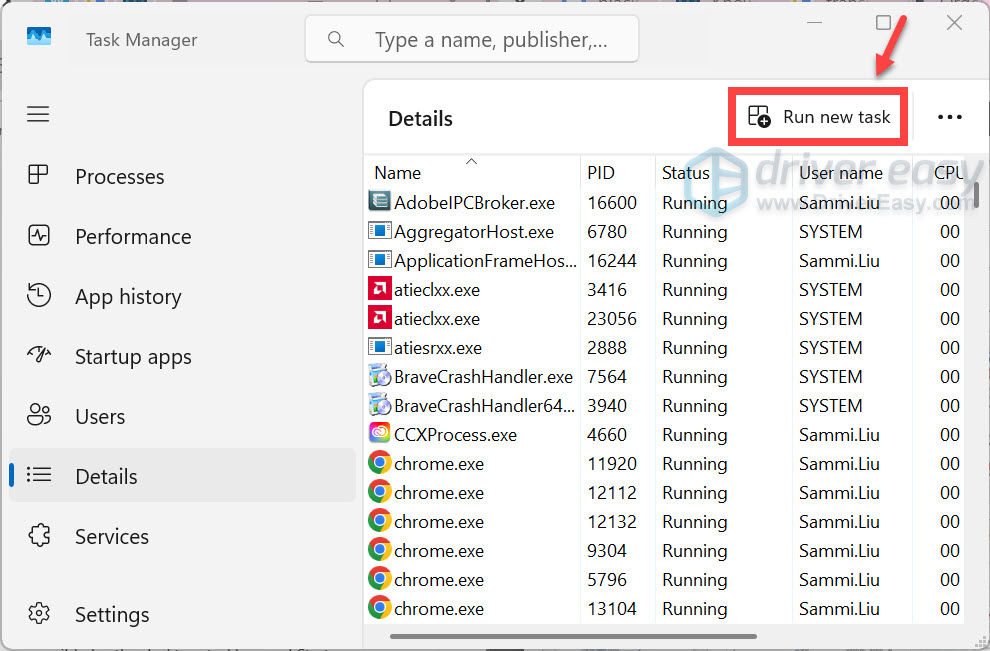Select the Performance graph icon

click(39, 236)
